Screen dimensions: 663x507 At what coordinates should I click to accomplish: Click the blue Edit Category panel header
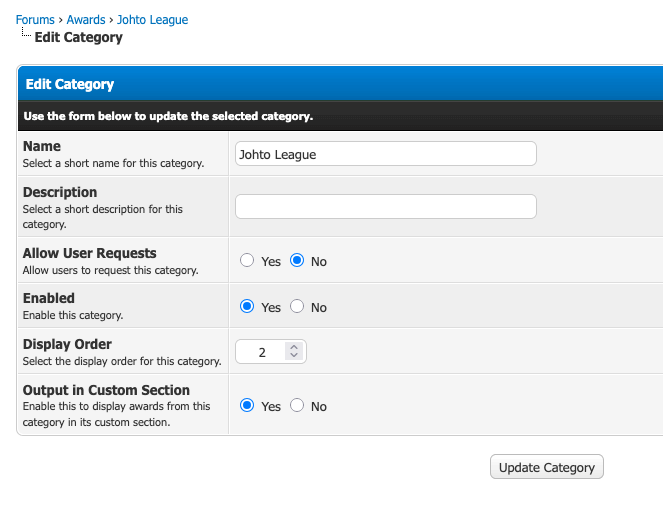(340, 85)
